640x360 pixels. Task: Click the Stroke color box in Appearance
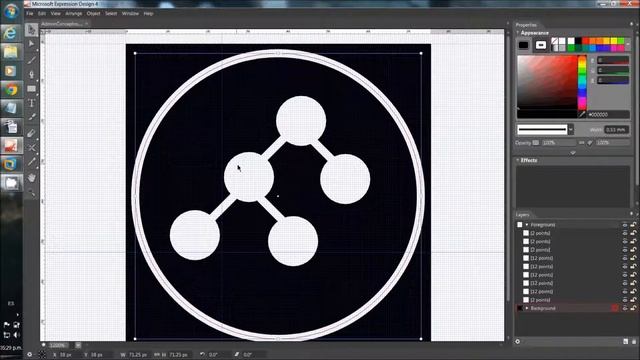click(541, 45)
